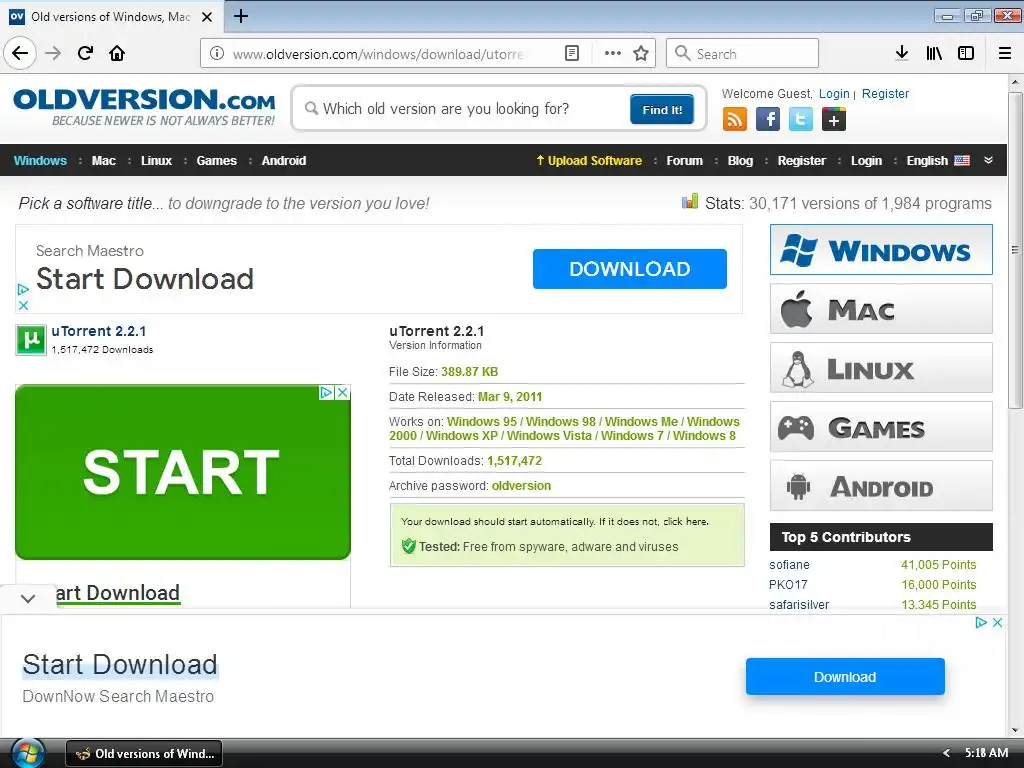Open the Forum navbar link
This screenshot has height=768, width=1024.
click(x=684, y=161)
